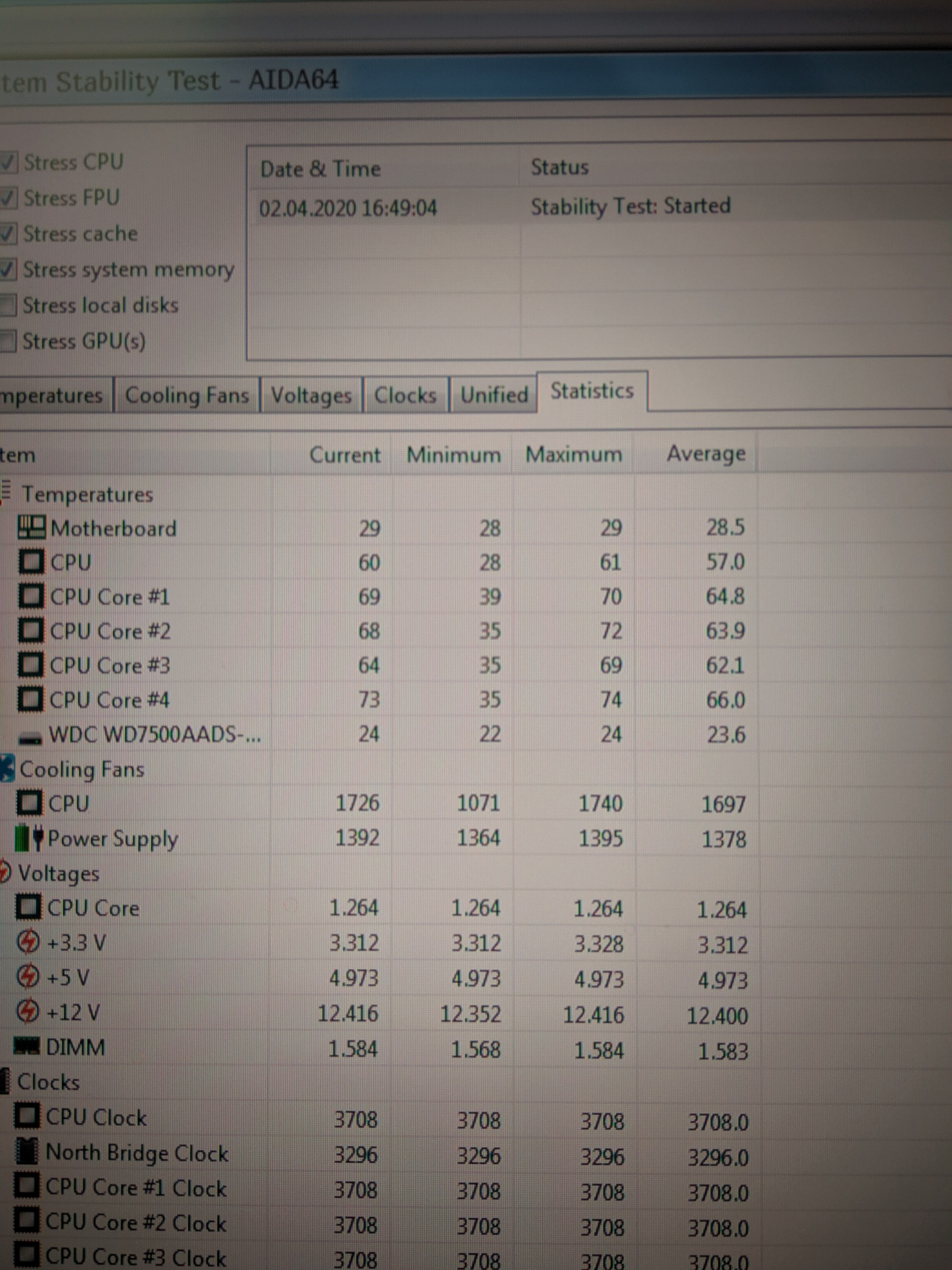Select the Power Supply fan label

(x=113, y=839)
